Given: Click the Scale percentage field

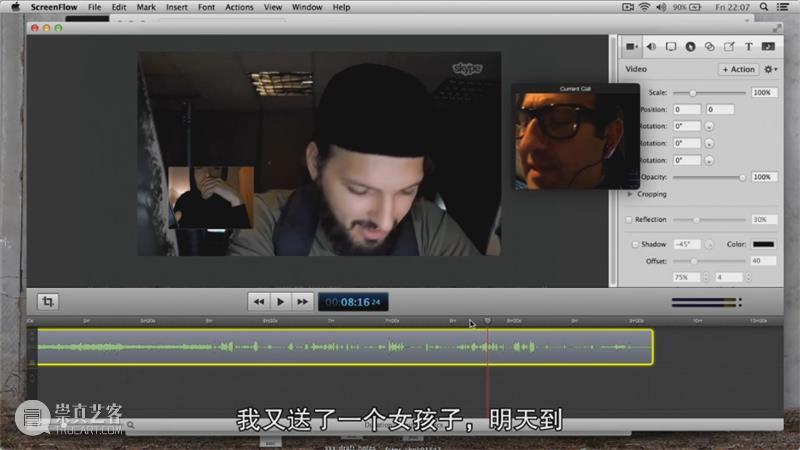Looking at the screenshot, I should [x=763, y=92].
